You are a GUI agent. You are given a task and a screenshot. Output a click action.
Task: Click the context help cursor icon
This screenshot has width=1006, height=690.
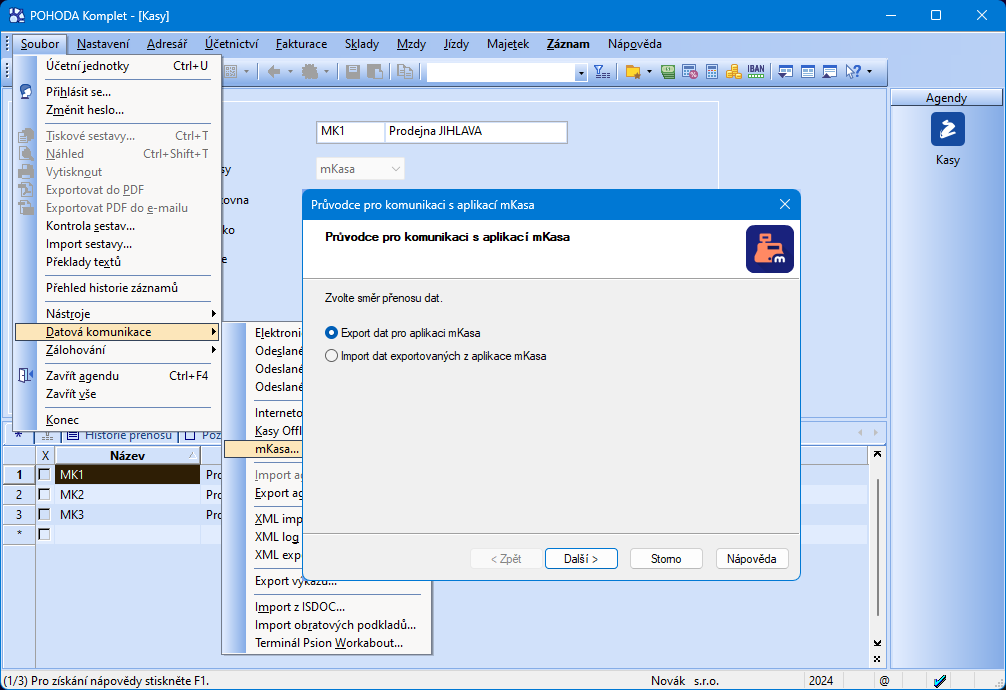pyautogui.click(x=853, y=72)
